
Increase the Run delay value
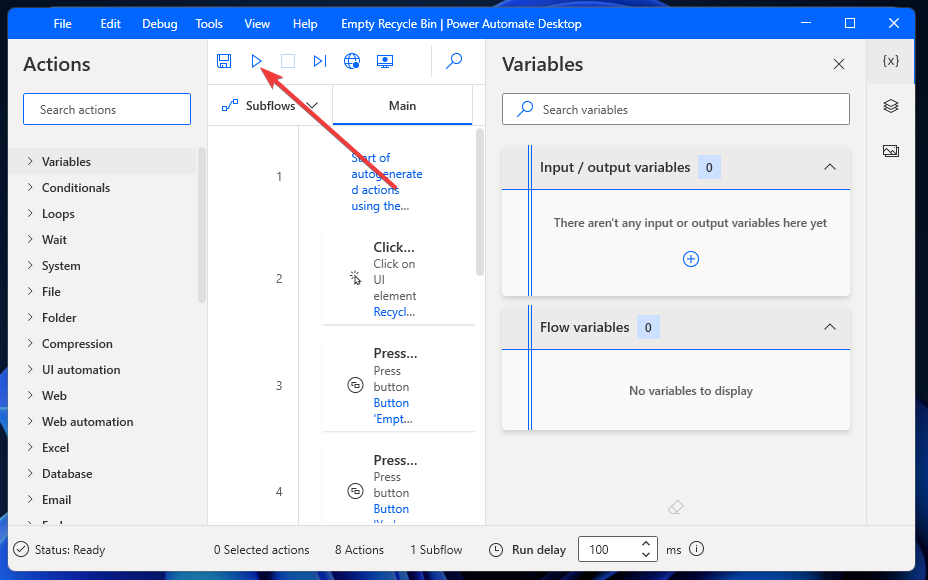[x=646, y=544]
